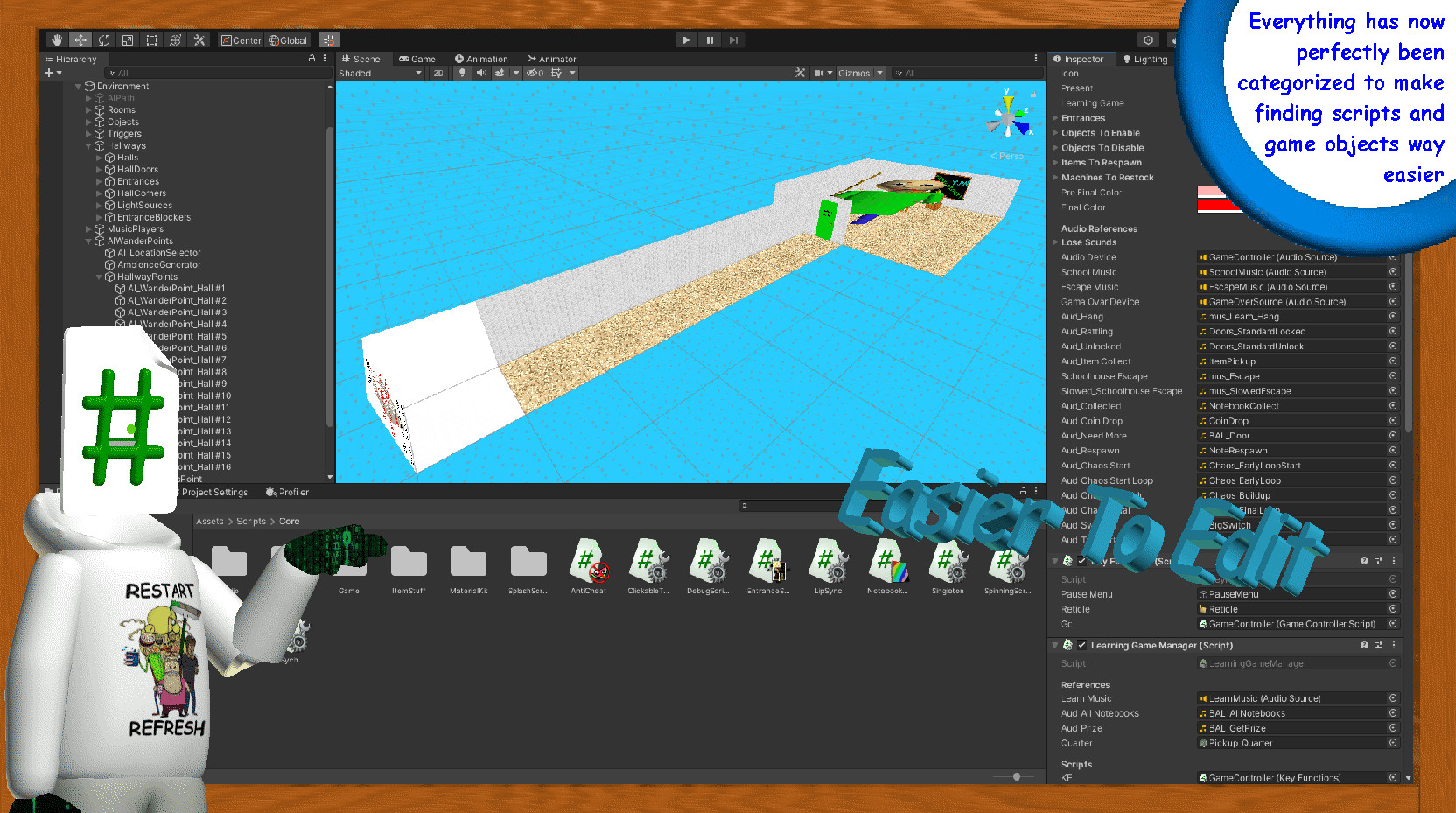Toggle 2D scene view mode
This screenshot has height=813, width=1456.
tap(438, 74)
